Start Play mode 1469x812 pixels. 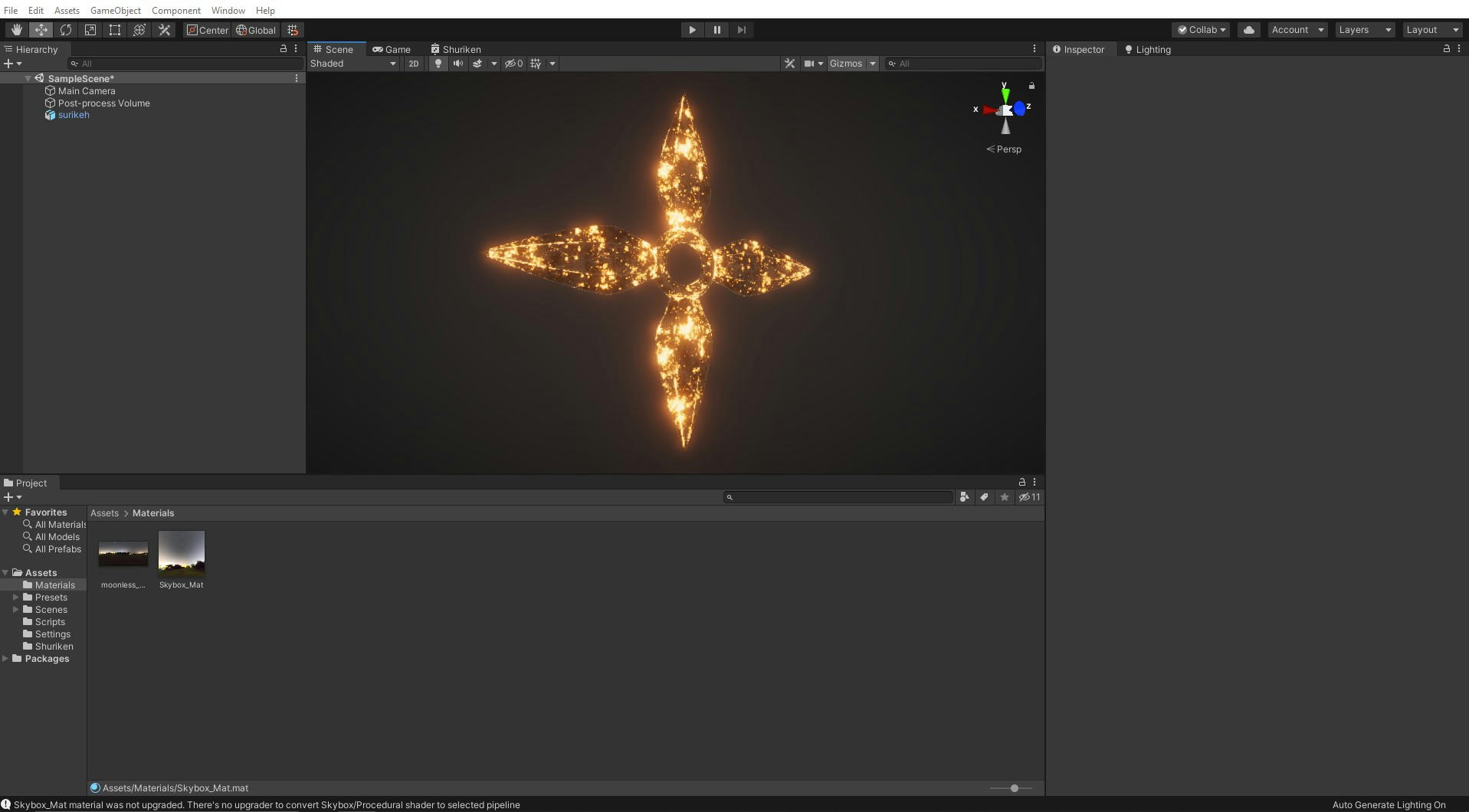(x=692, y=30)
